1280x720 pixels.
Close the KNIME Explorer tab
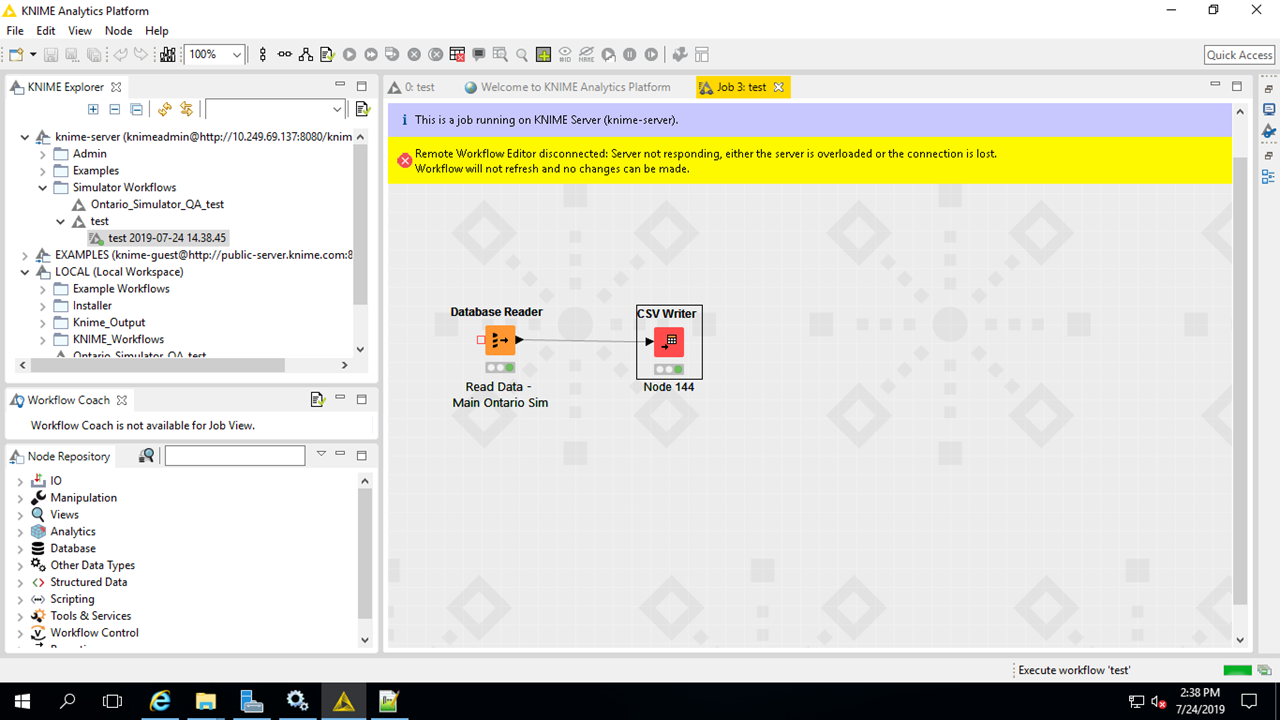[116, 87]
